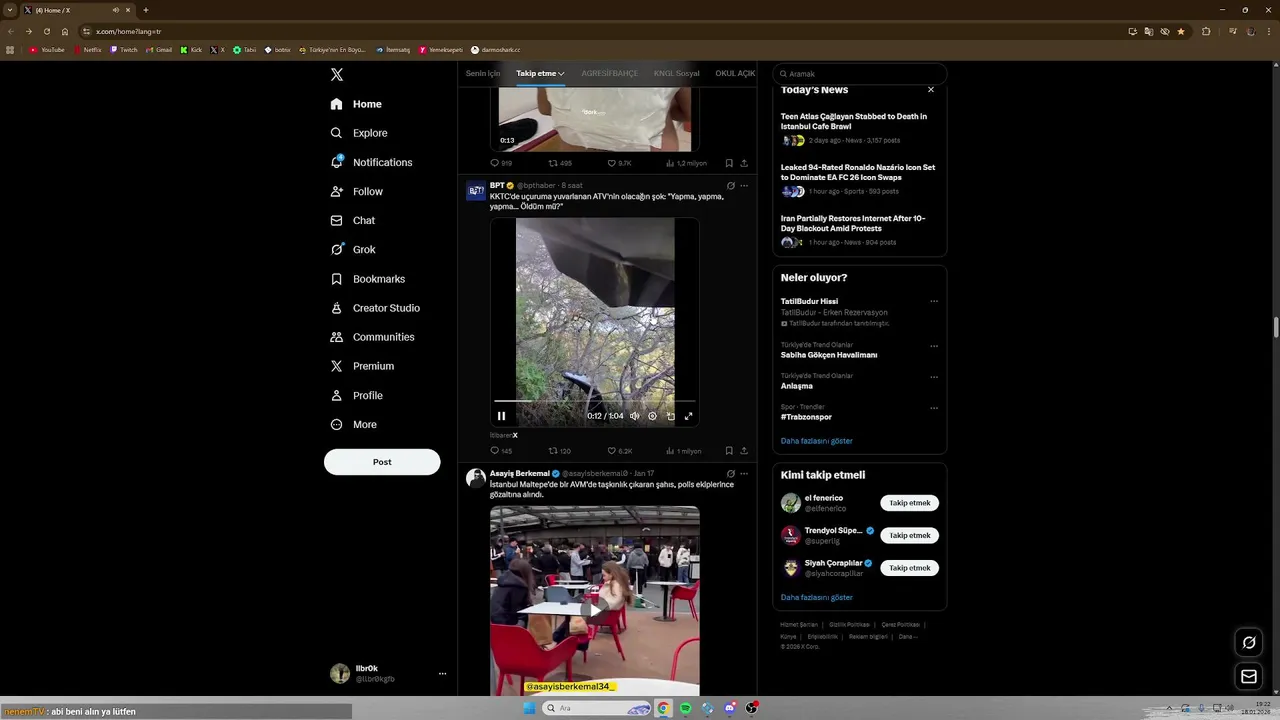Open more options on Asayiş Berkemal post
The image size is (1280, 720).
click(x=744, y=473)
